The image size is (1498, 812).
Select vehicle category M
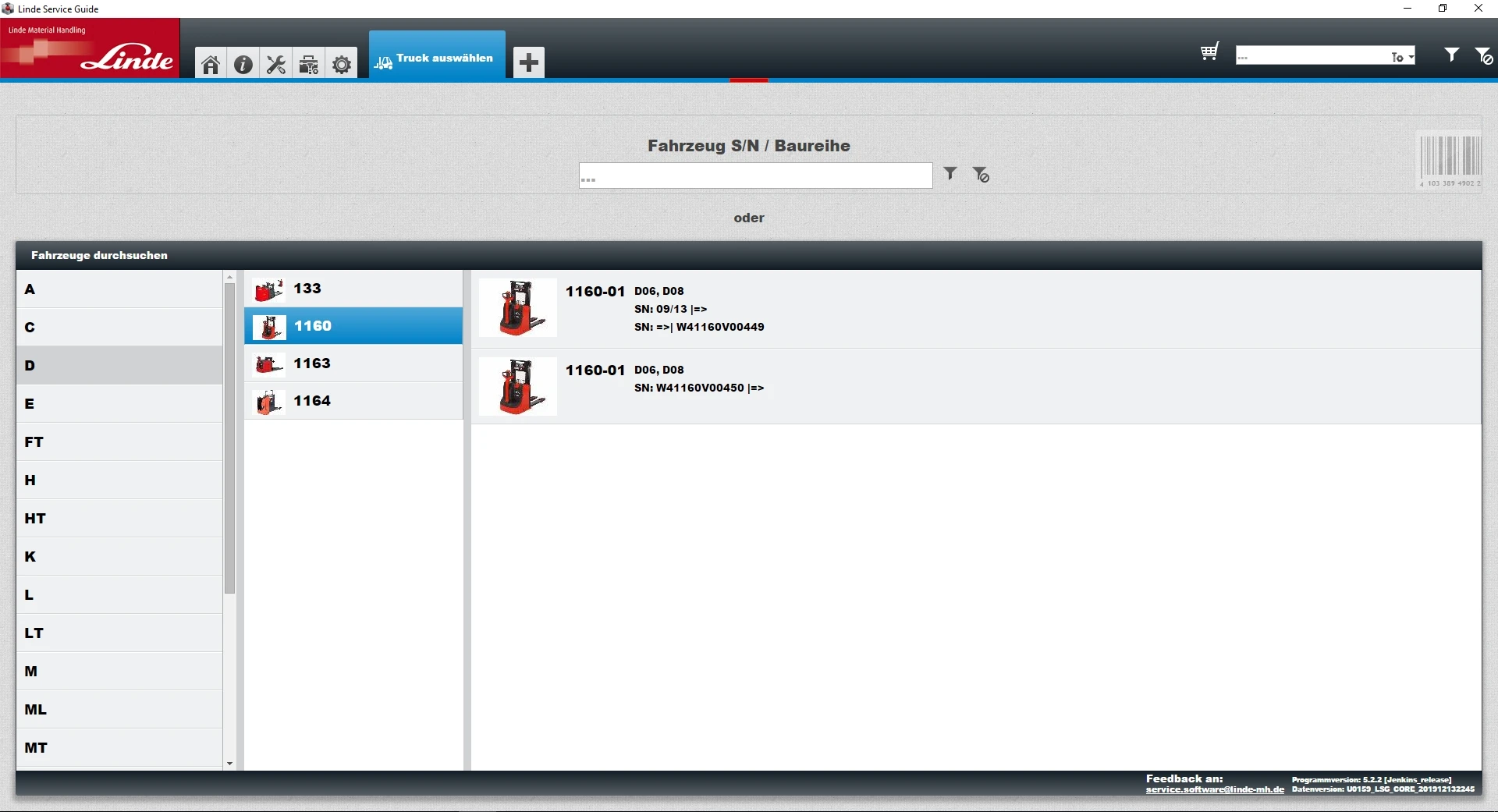click(x=119, y=672)
